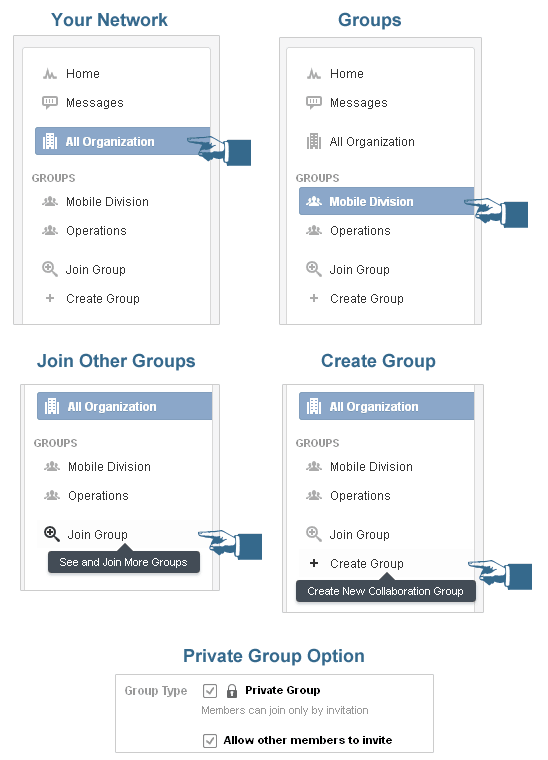This screenshot has width=548, height=760.
Task: Click the Create New Collaboration Group tooltip
Action: pos(386,591)
